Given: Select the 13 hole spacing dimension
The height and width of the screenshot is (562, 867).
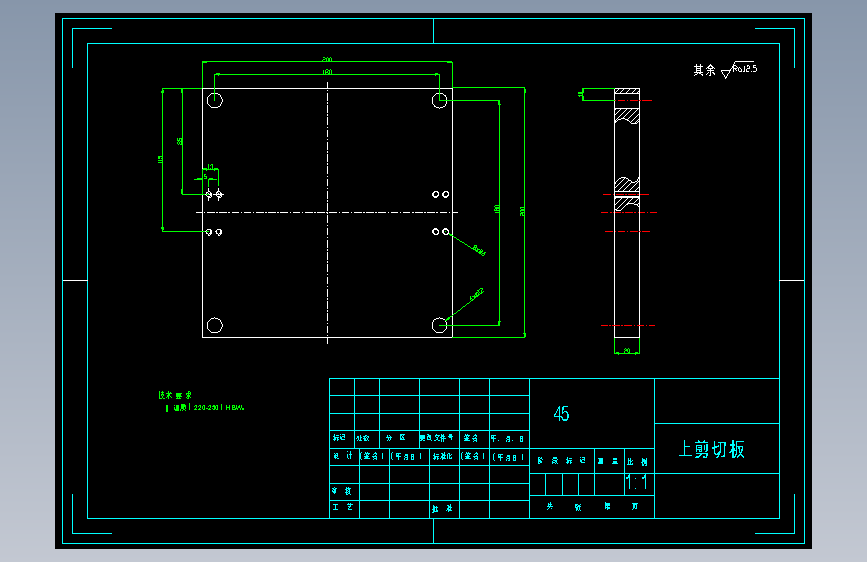Looking at the screenshot, I should (210, 166).
